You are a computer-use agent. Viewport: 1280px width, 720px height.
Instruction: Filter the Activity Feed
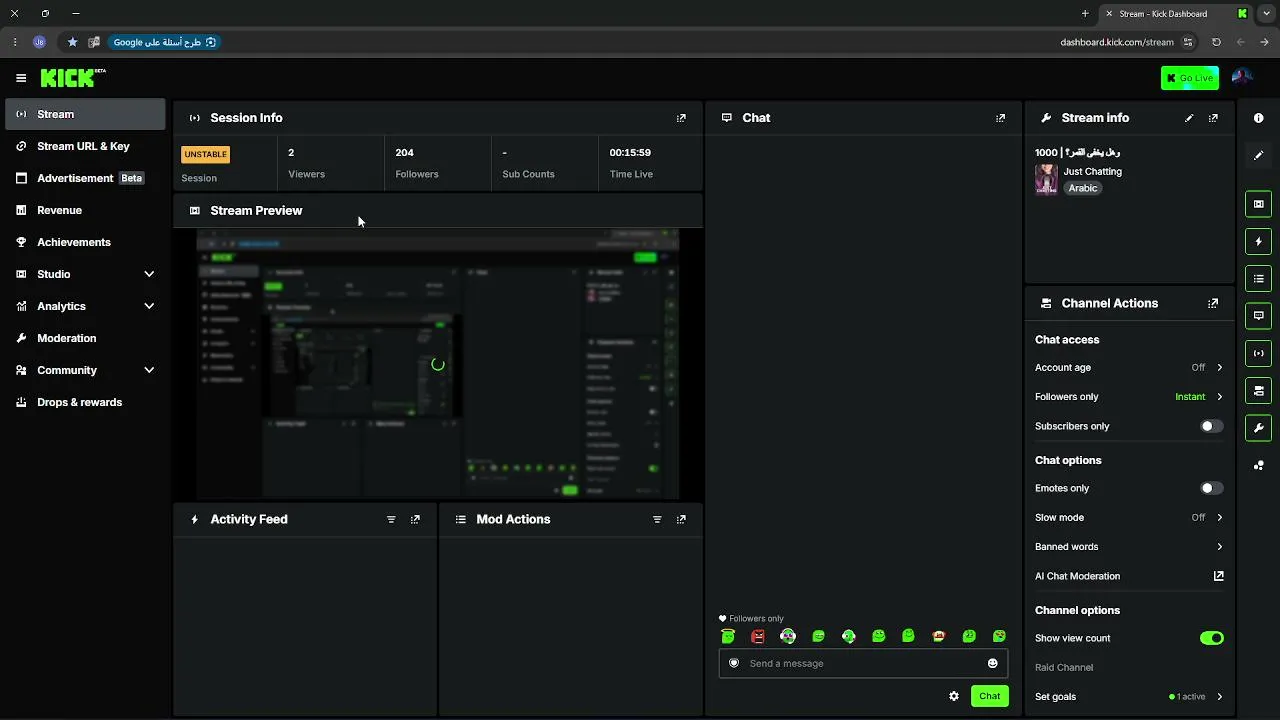click(391, 519)
